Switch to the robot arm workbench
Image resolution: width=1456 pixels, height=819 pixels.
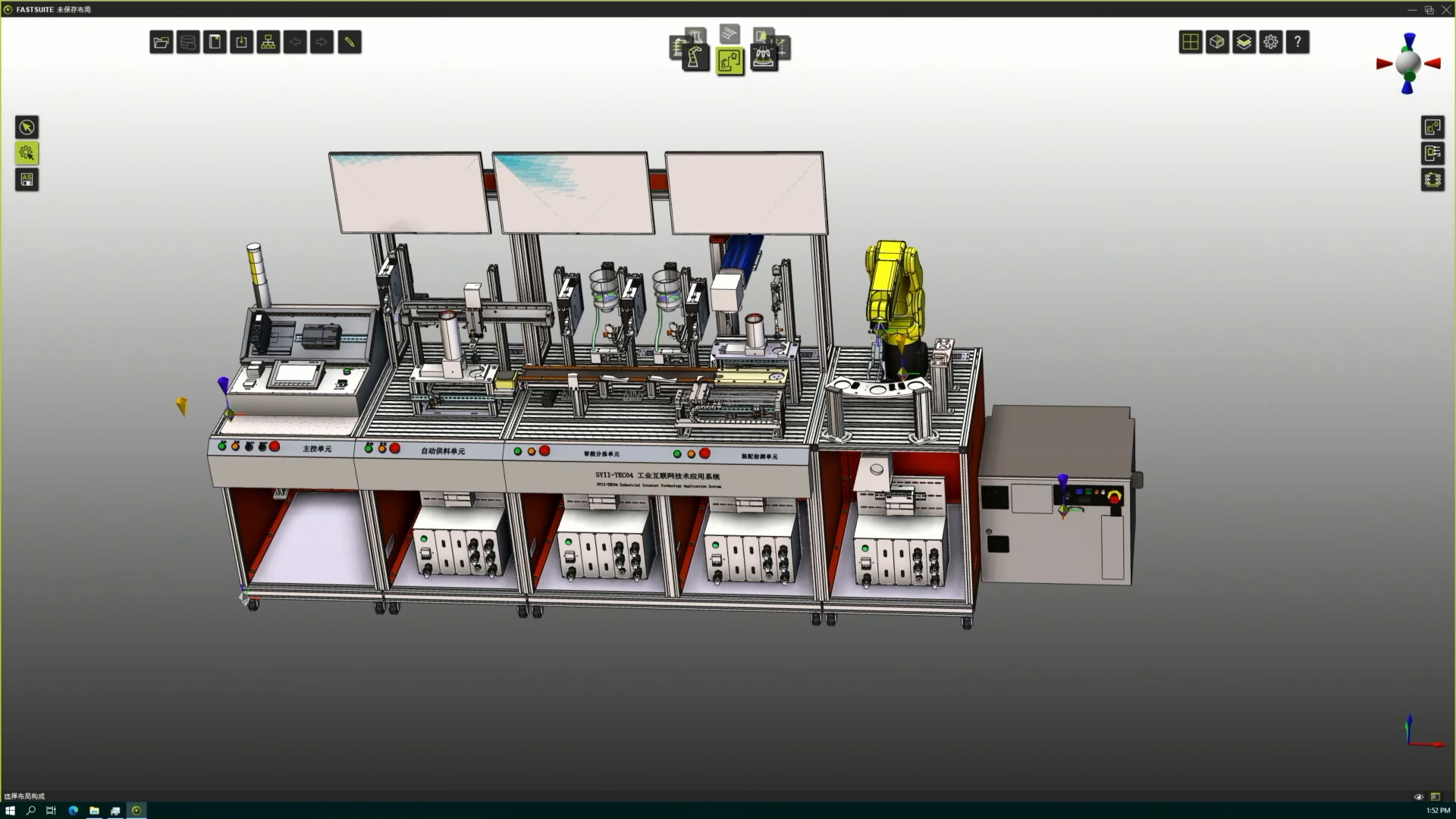(695, 58)
